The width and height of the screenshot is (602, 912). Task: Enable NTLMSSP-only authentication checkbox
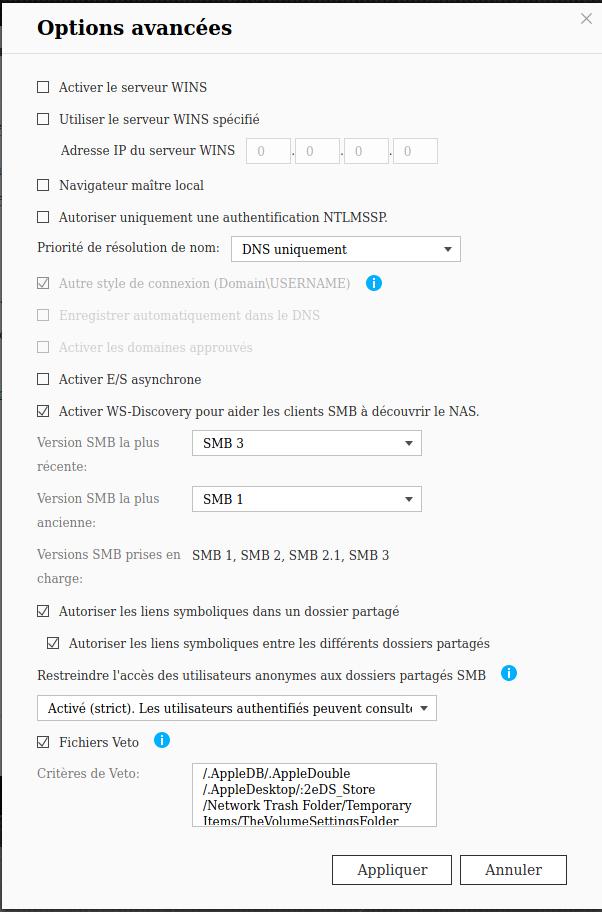tap(43, 217)
